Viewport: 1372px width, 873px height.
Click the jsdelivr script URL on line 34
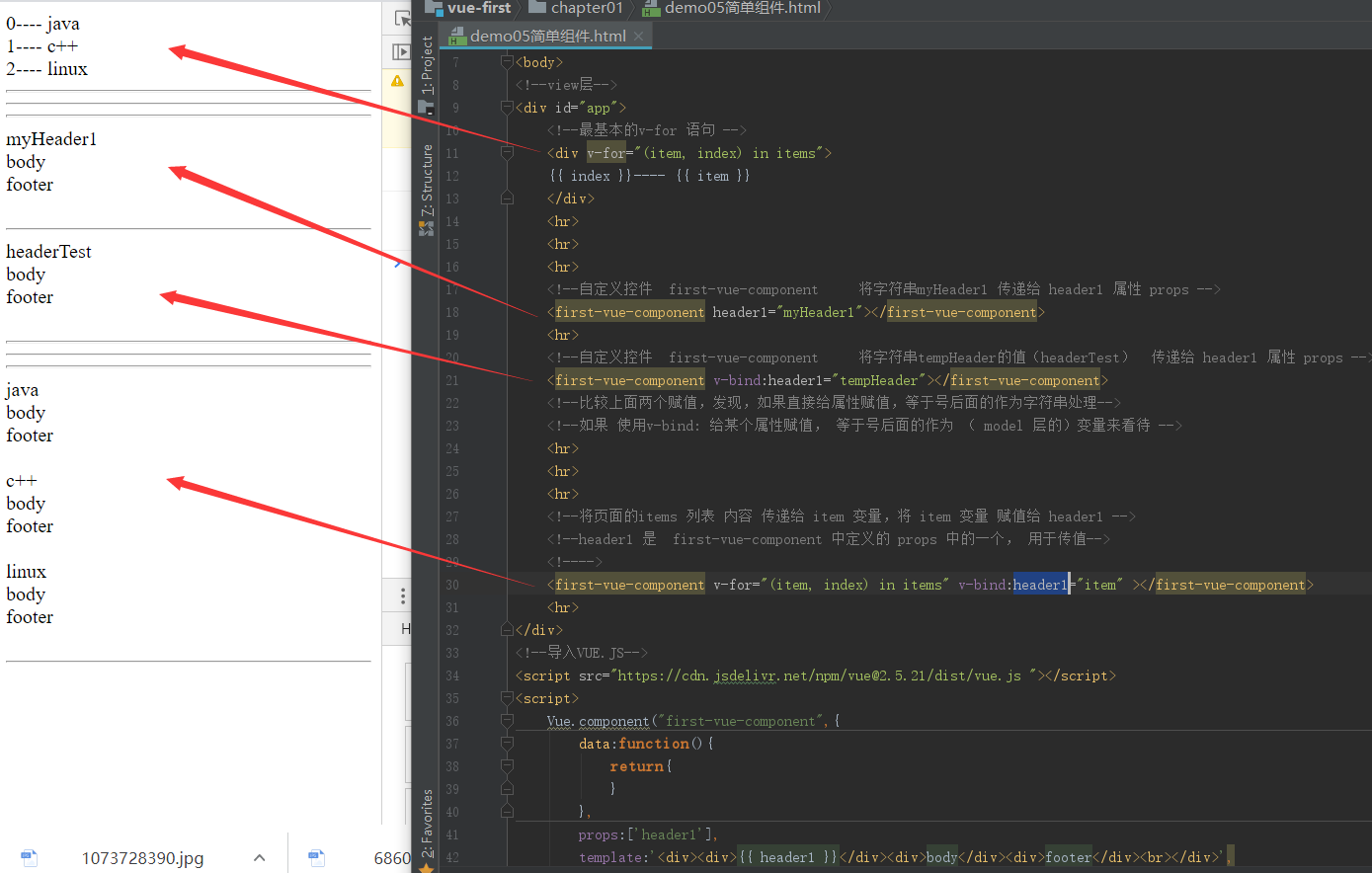[x=822, y=675]
